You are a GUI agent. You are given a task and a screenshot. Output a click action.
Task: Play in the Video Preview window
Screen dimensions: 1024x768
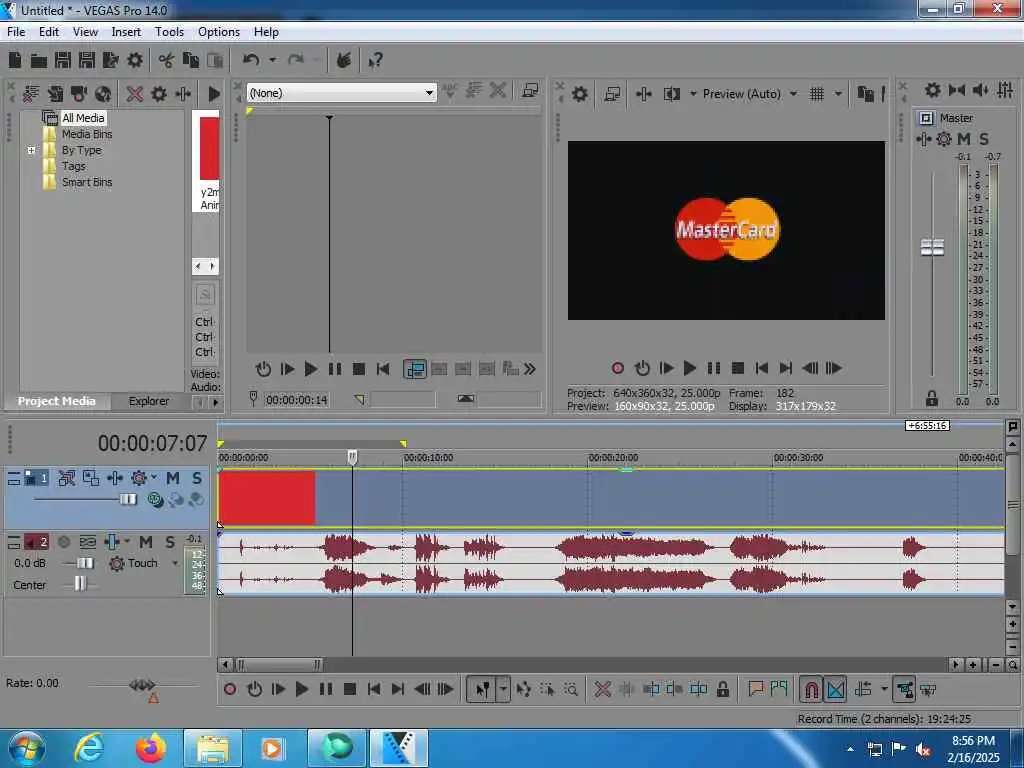click(x=689, y=368)
